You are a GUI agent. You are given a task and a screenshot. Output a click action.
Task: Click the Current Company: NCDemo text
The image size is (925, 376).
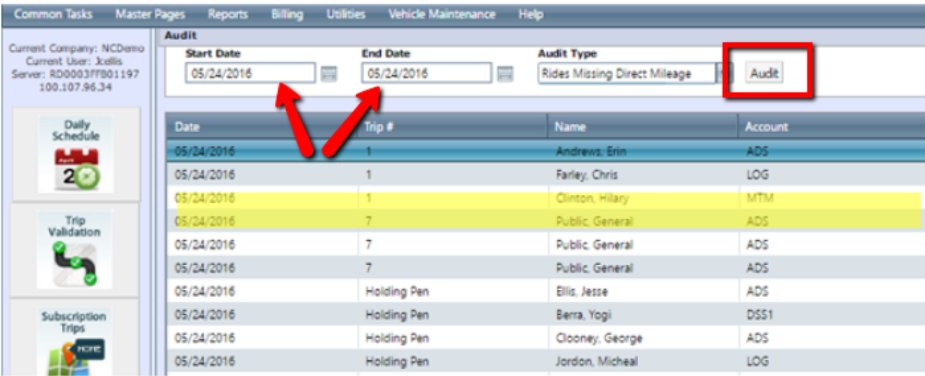[77, 48]
